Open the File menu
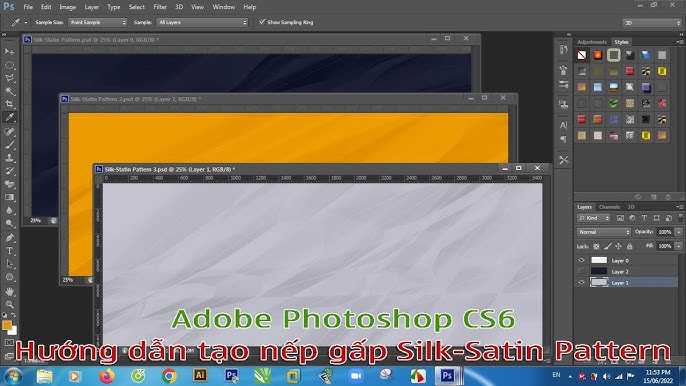 pyautogui.click(x=28, y=7)
